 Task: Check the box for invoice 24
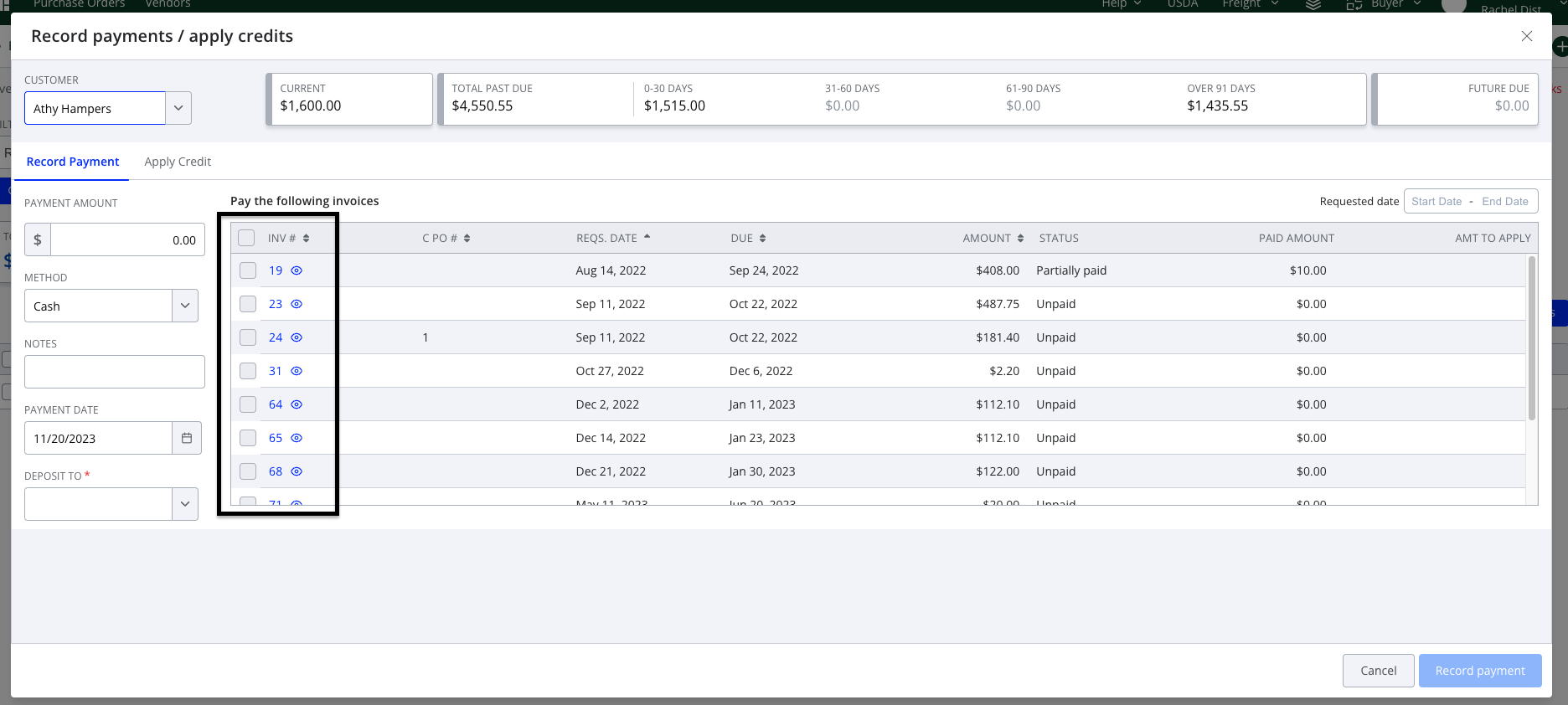point(248,337)
